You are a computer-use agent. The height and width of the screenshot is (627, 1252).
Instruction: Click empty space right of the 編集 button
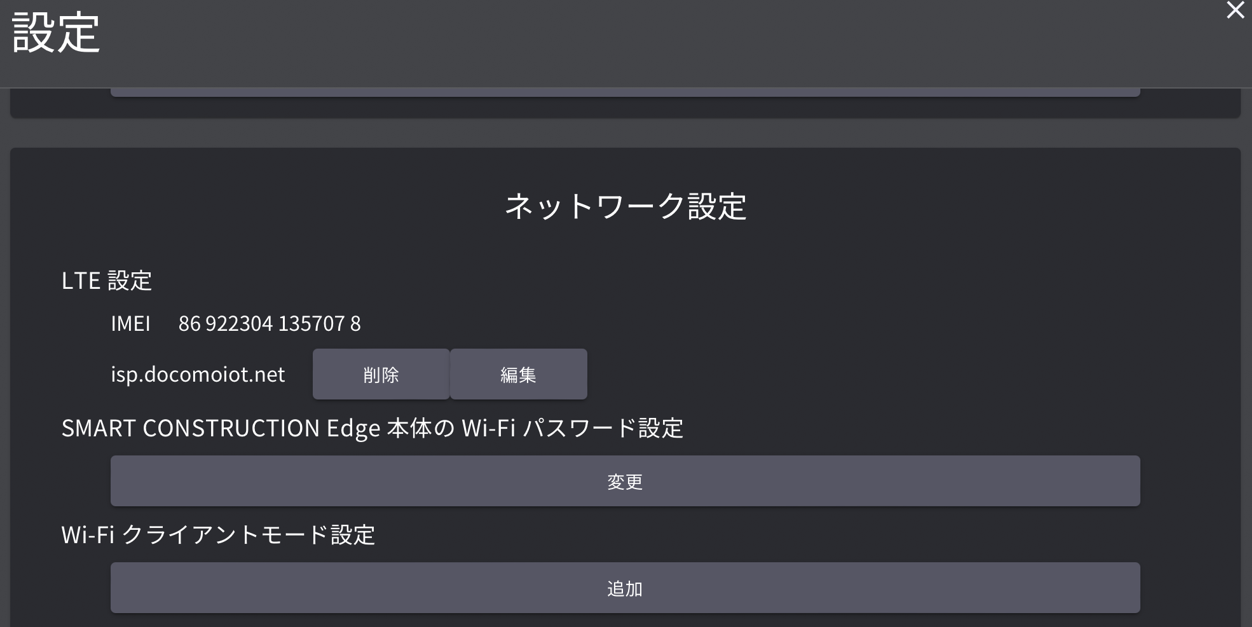pyautogui.click(x=850, y=374)
